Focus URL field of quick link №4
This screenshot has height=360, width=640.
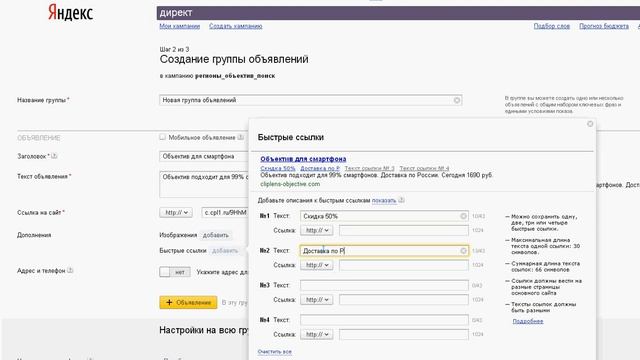(404, 334)
